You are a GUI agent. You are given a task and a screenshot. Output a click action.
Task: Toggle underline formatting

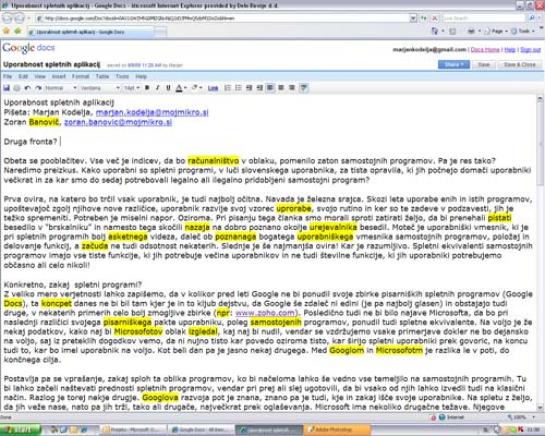pyautogui.click(x=169, y=88)
